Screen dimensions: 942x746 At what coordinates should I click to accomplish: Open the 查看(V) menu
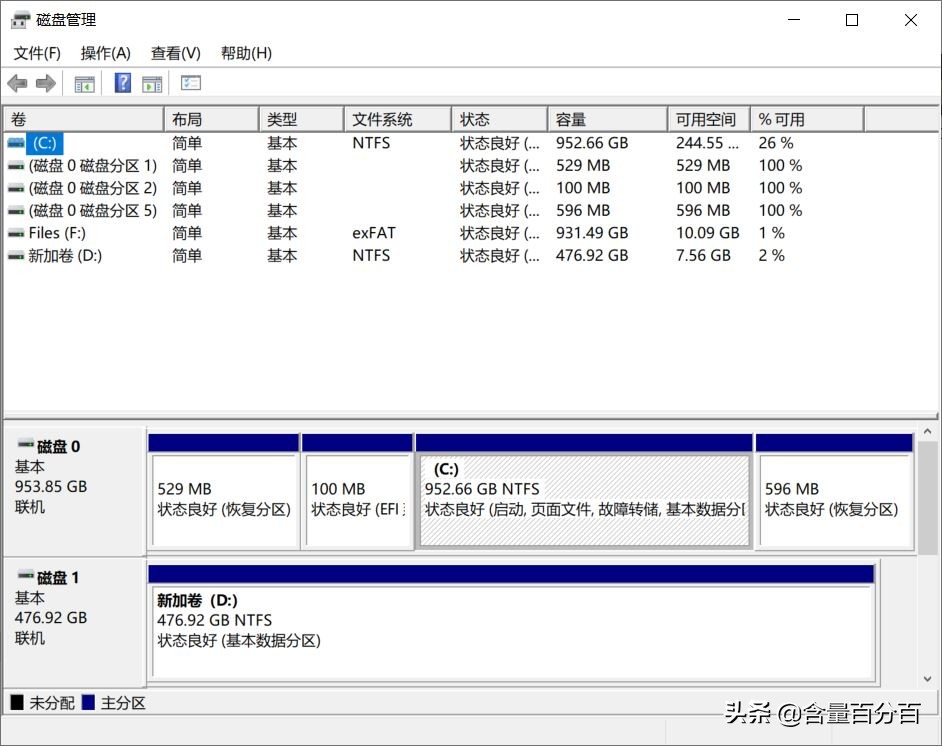[175, 53]
